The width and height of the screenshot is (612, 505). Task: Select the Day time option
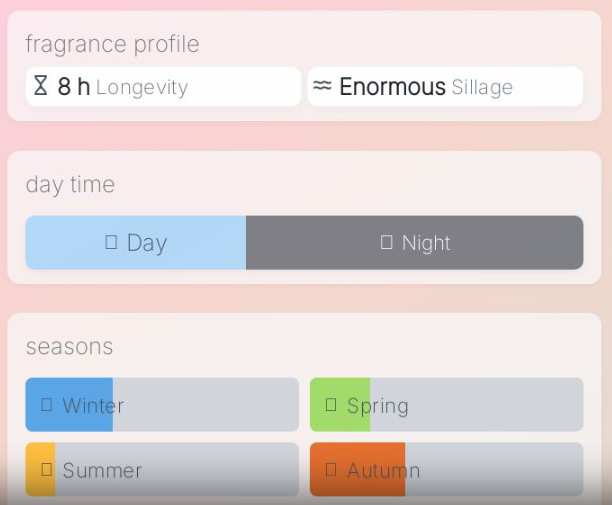[x=146, y=243]
